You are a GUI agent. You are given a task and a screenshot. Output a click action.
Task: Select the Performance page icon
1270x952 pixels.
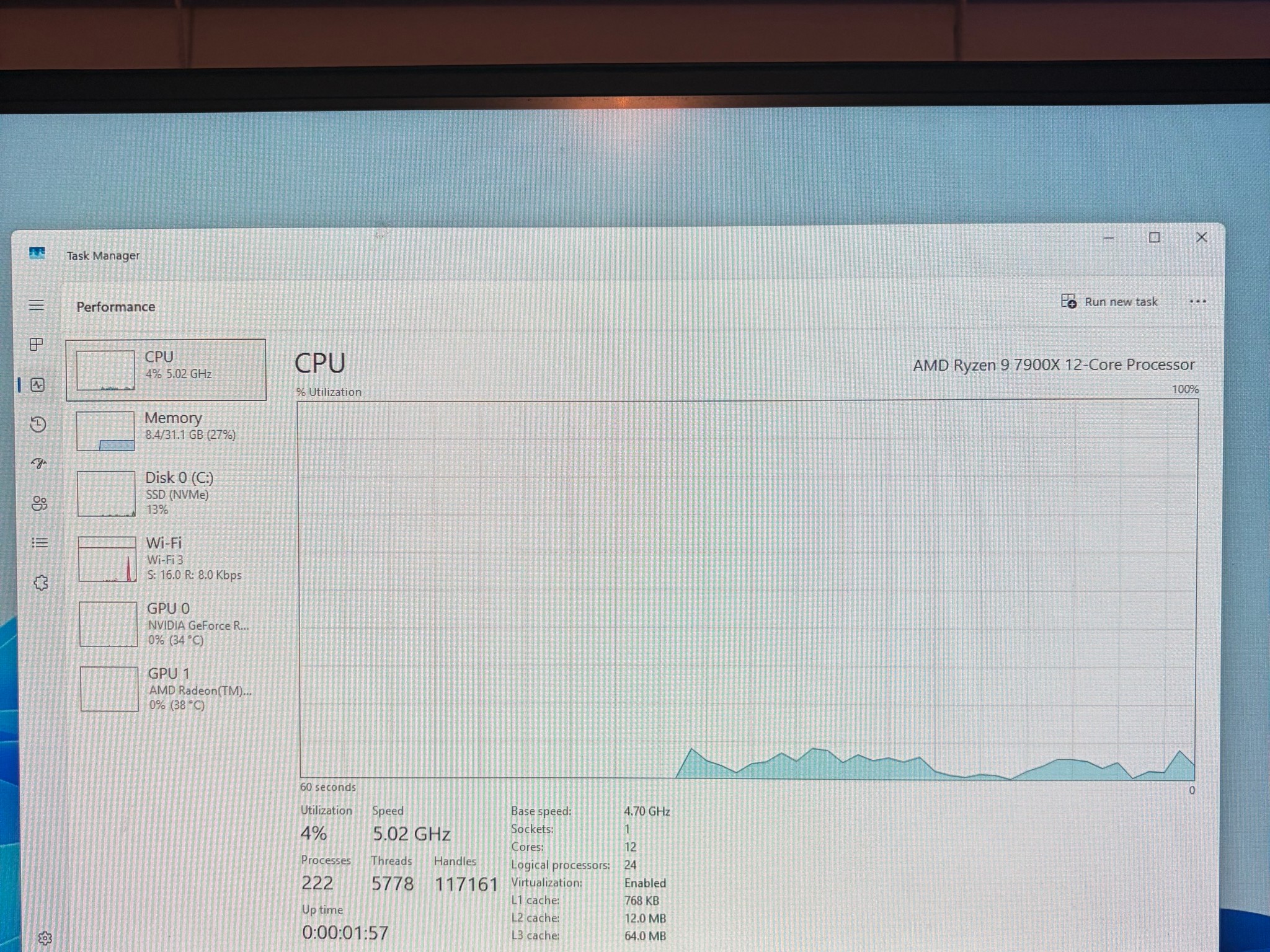pyautogui.click(x=37, y=385)
